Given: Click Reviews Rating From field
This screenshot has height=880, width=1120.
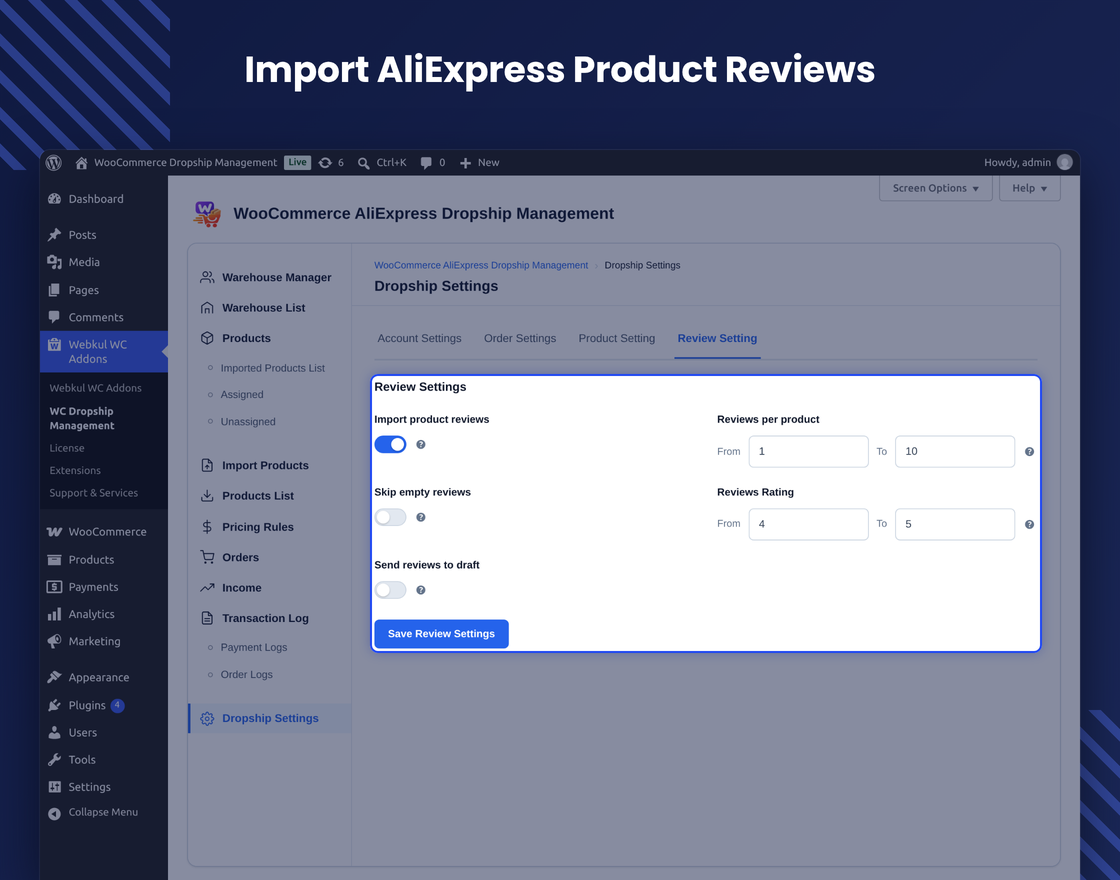Looking at the screenshot, I should pos(809,524).
